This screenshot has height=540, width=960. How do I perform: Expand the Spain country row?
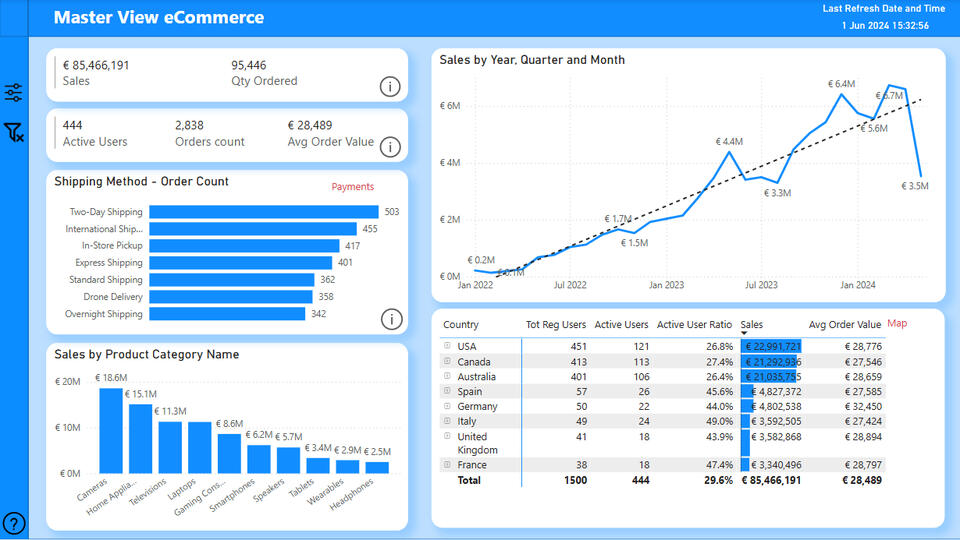pos(447,392)
